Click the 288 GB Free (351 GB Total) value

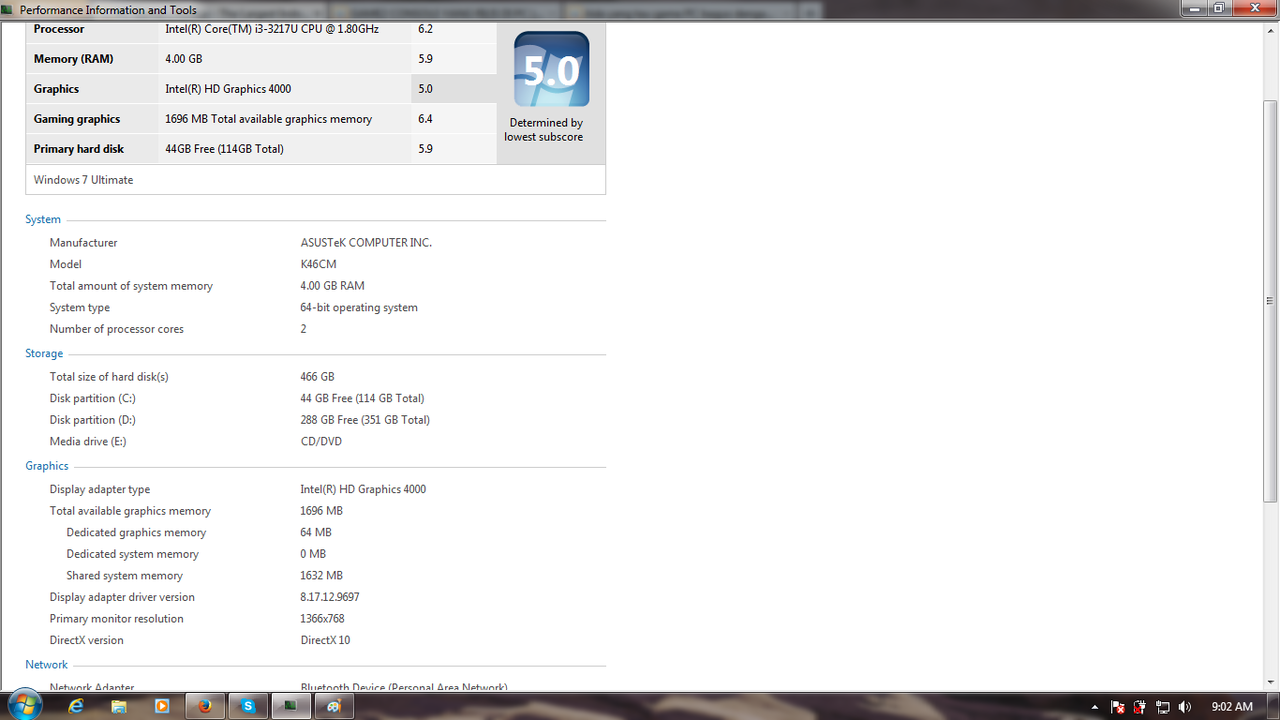[365, 420]
